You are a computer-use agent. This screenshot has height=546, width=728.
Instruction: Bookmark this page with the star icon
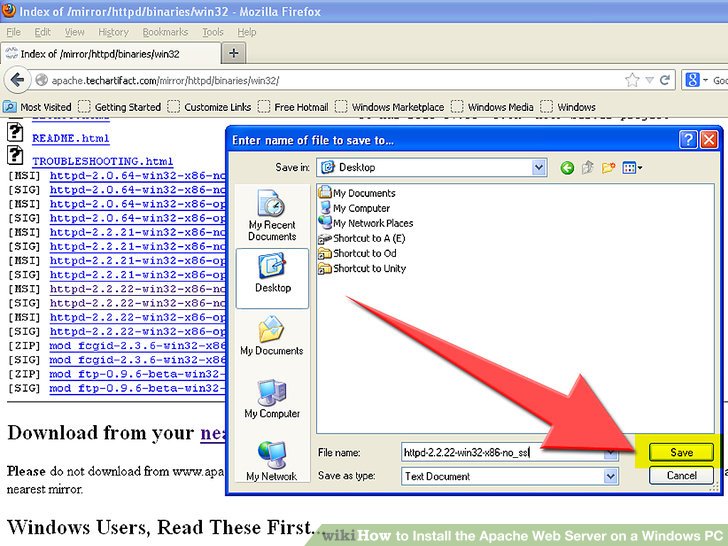[632, 80]
